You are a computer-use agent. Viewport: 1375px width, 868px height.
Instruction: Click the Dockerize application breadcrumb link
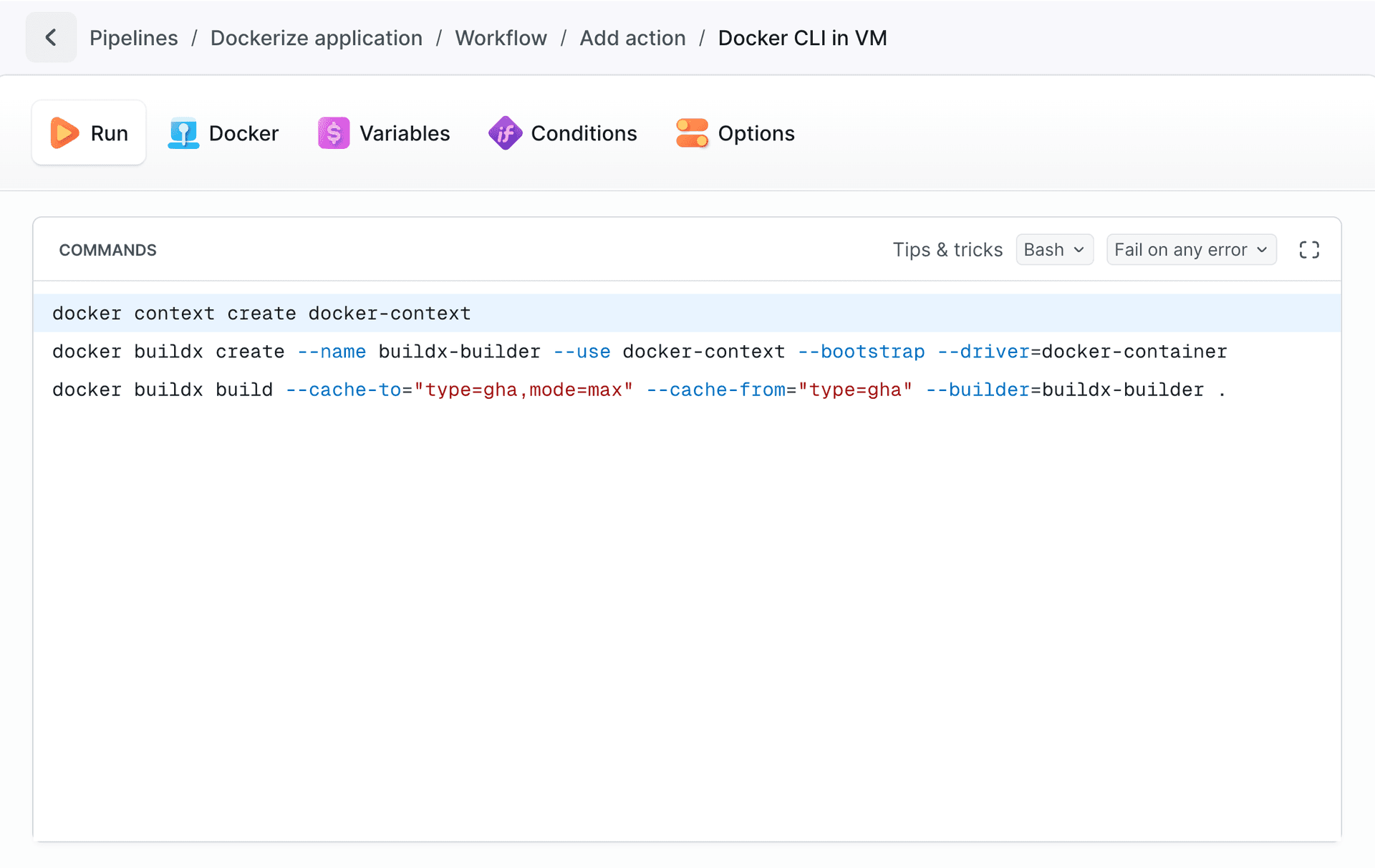coord(316,37)
